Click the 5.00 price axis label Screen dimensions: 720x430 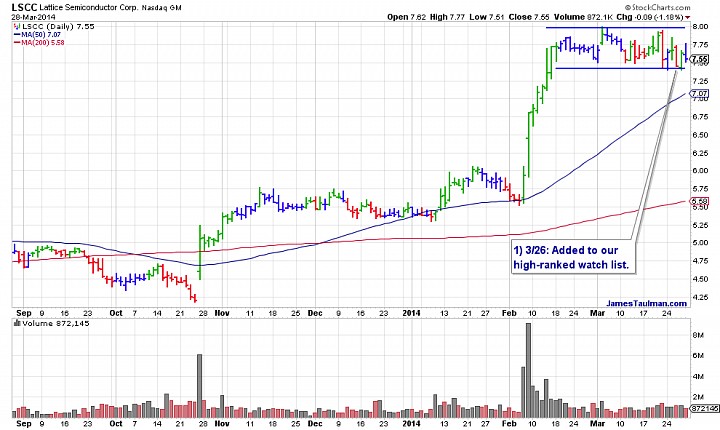click(x=700, y=243)
